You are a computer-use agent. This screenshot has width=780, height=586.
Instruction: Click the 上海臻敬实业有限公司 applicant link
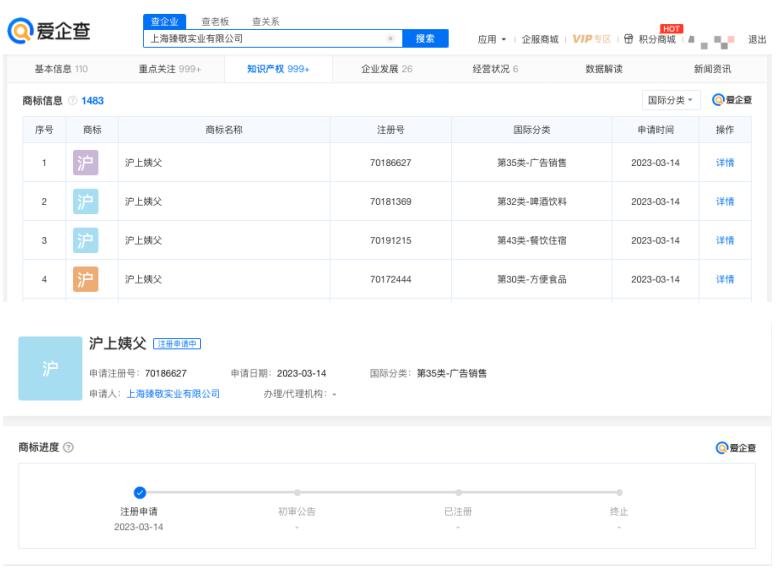coord(173,394)
